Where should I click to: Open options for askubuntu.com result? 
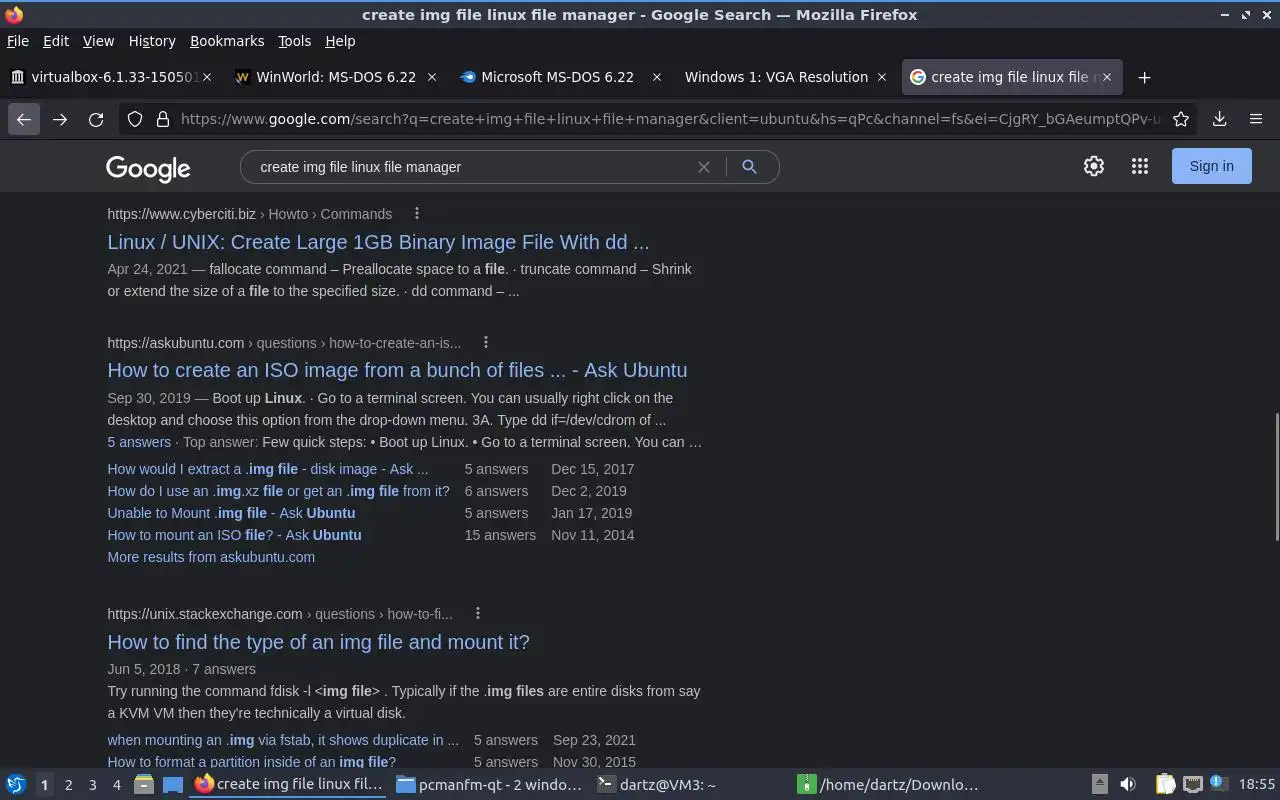click(486, 342)
